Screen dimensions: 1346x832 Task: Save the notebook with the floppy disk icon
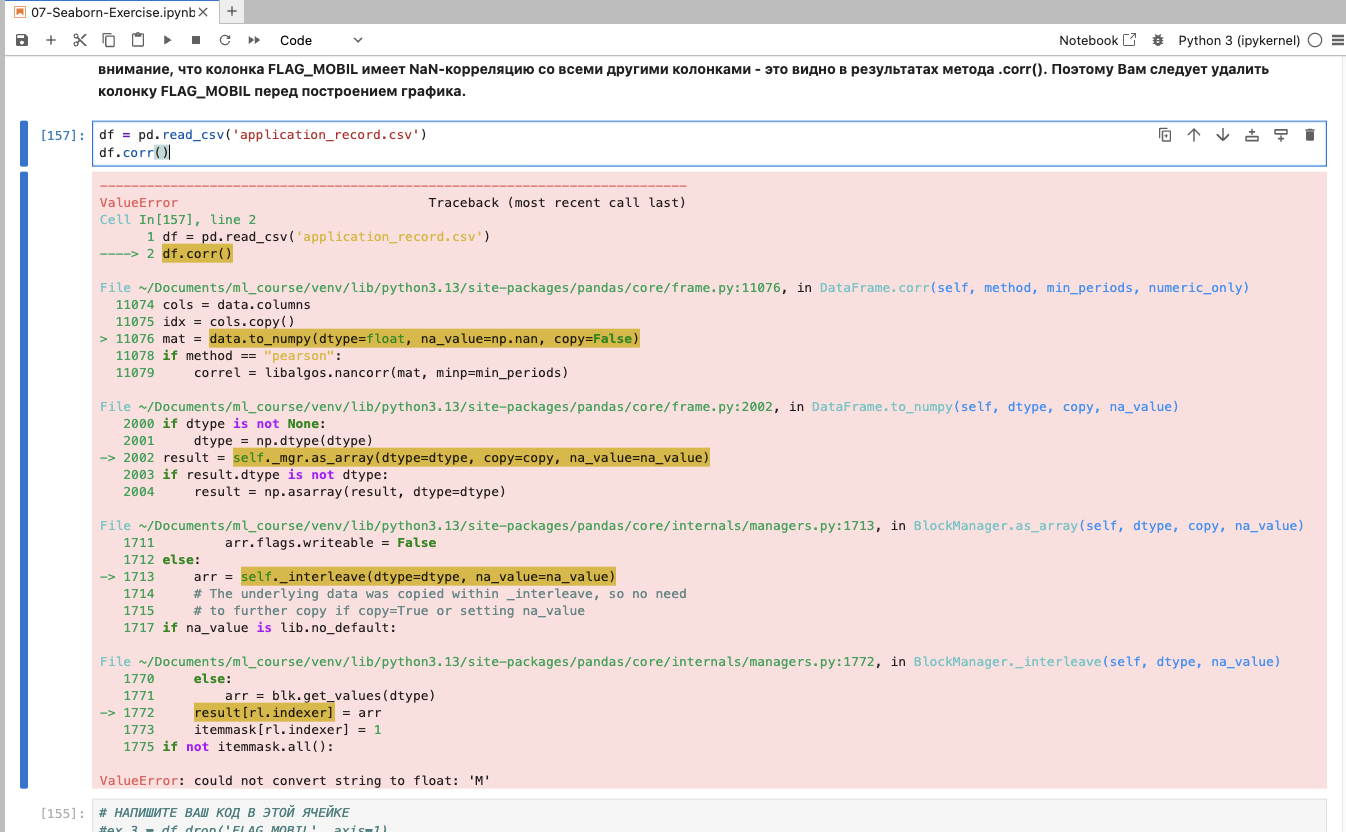pos(22,40)
